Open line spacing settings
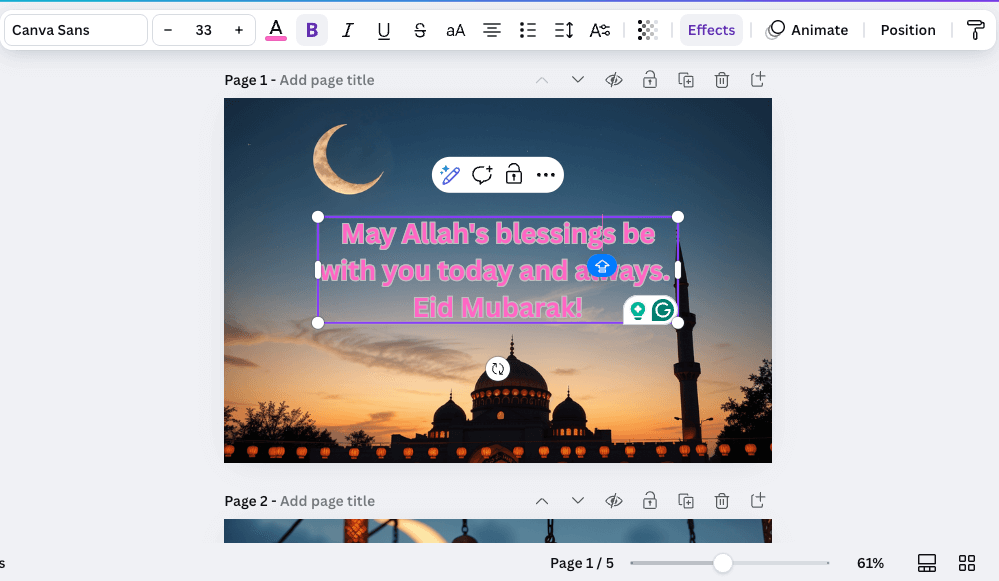This screenshot has width=999, height=581. [564, 30]
